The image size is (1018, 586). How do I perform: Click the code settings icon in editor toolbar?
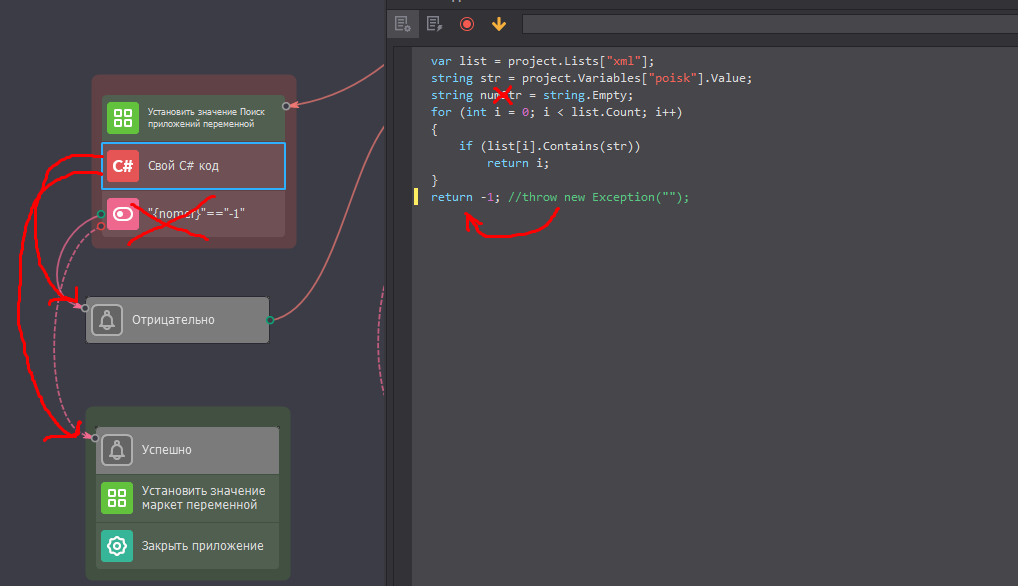point(402,24)
